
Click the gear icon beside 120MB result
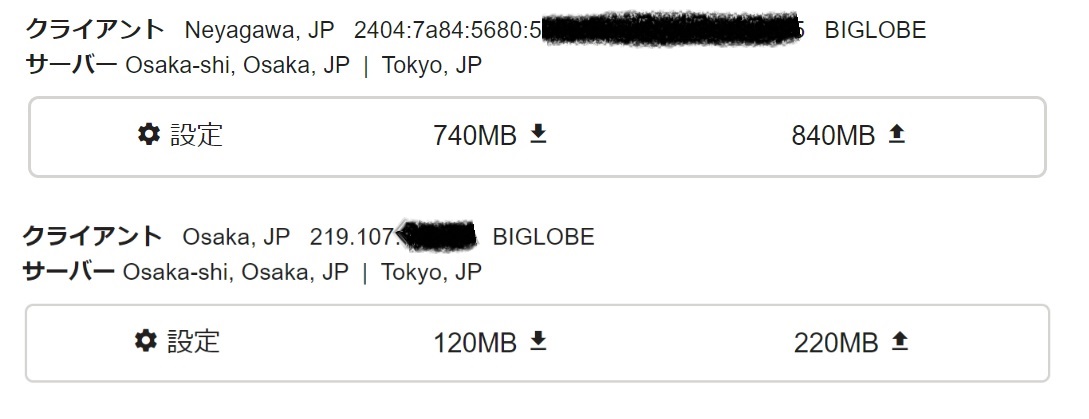(146, 340)
